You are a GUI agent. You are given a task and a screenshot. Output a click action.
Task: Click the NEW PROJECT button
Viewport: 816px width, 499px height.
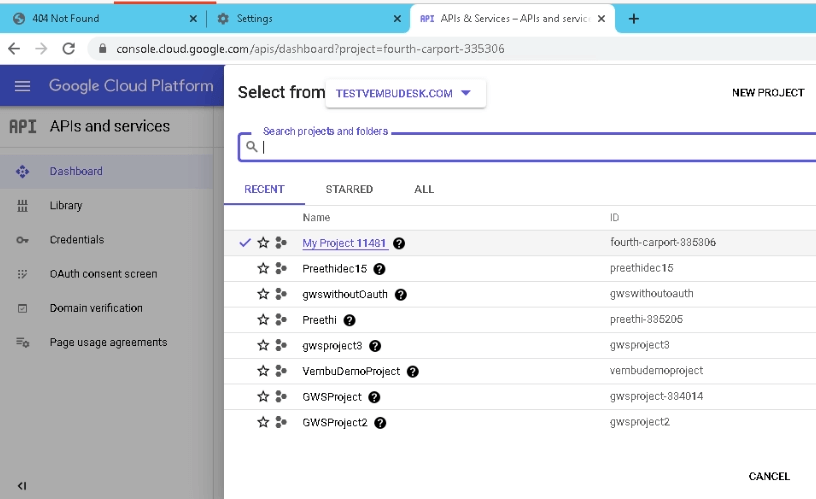coord(768,93)
